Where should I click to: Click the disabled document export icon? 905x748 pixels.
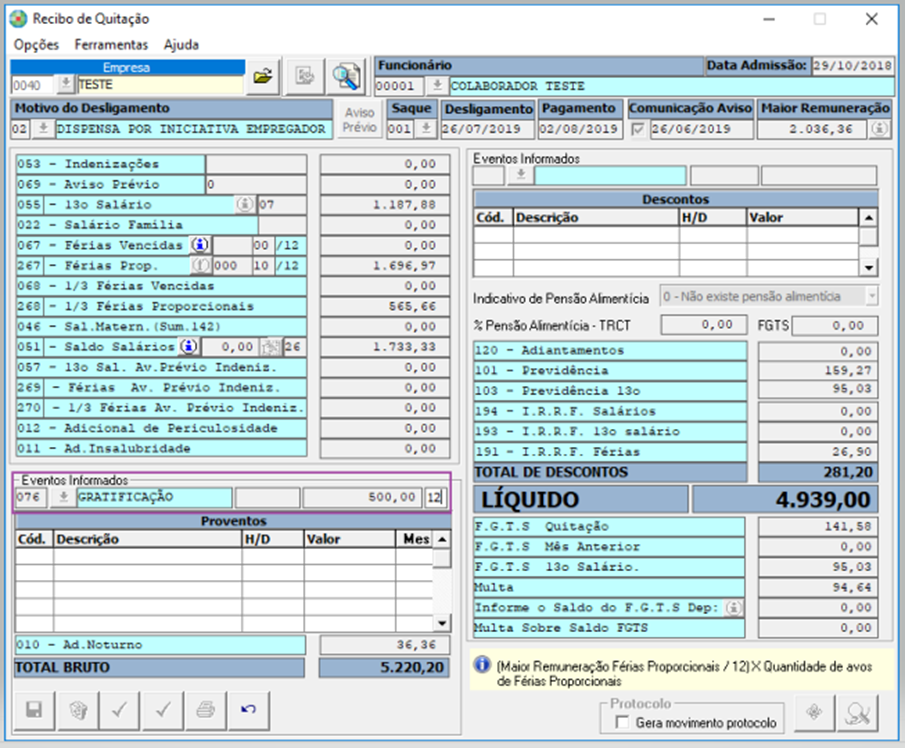point(305,76)
